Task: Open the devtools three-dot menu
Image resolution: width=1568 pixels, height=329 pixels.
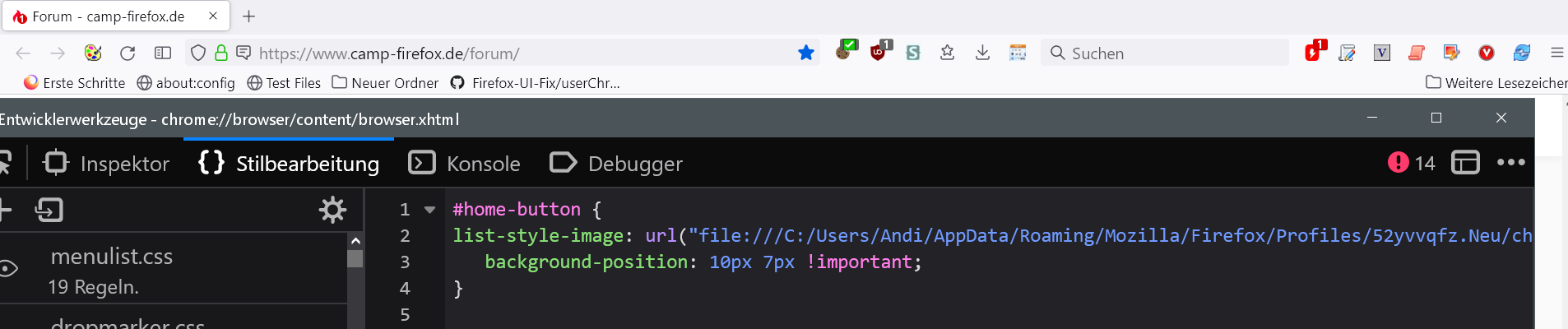Action: 1510,163
